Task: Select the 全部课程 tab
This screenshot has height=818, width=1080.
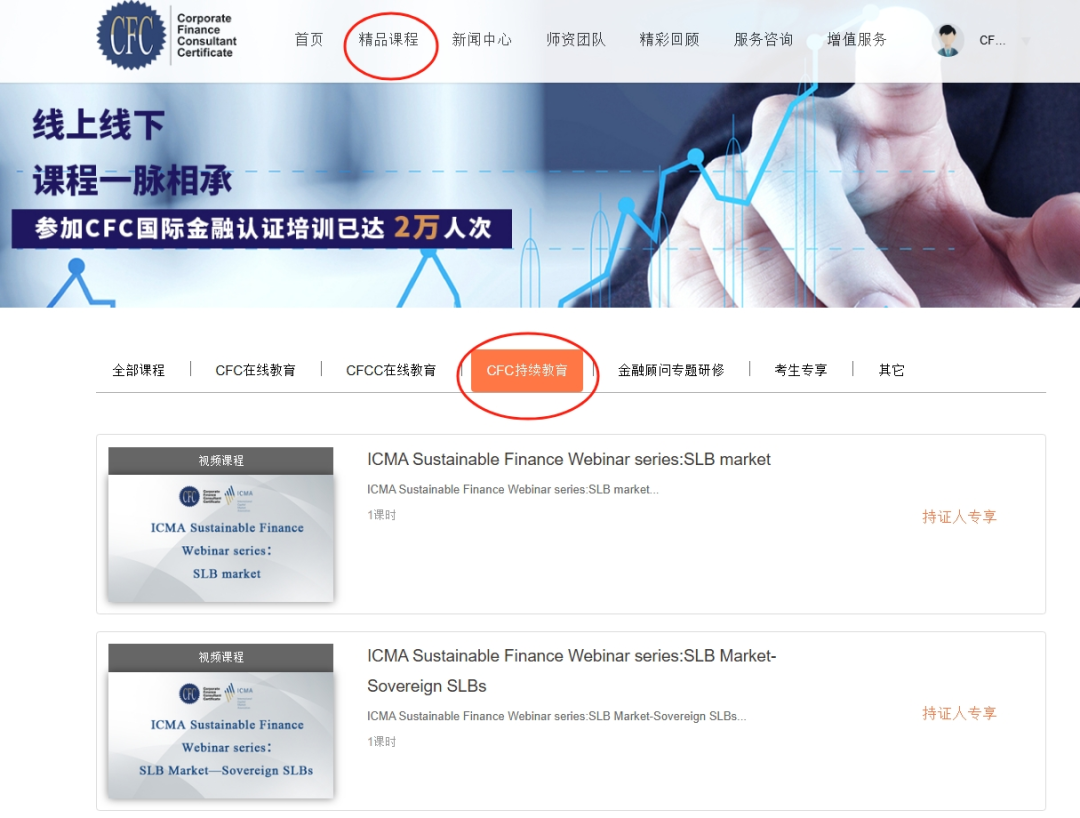Action: (138, 370)
